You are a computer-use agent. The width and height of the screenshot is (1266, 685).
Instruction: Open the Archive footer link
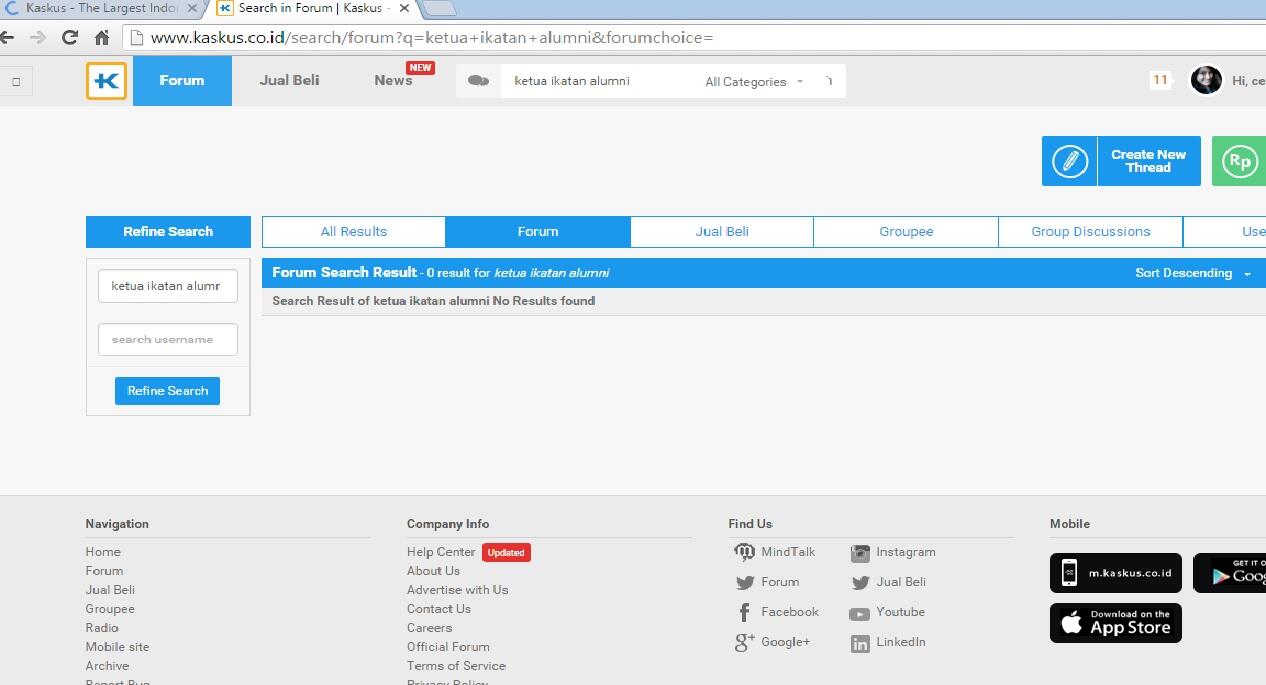(x=107, y=666)
